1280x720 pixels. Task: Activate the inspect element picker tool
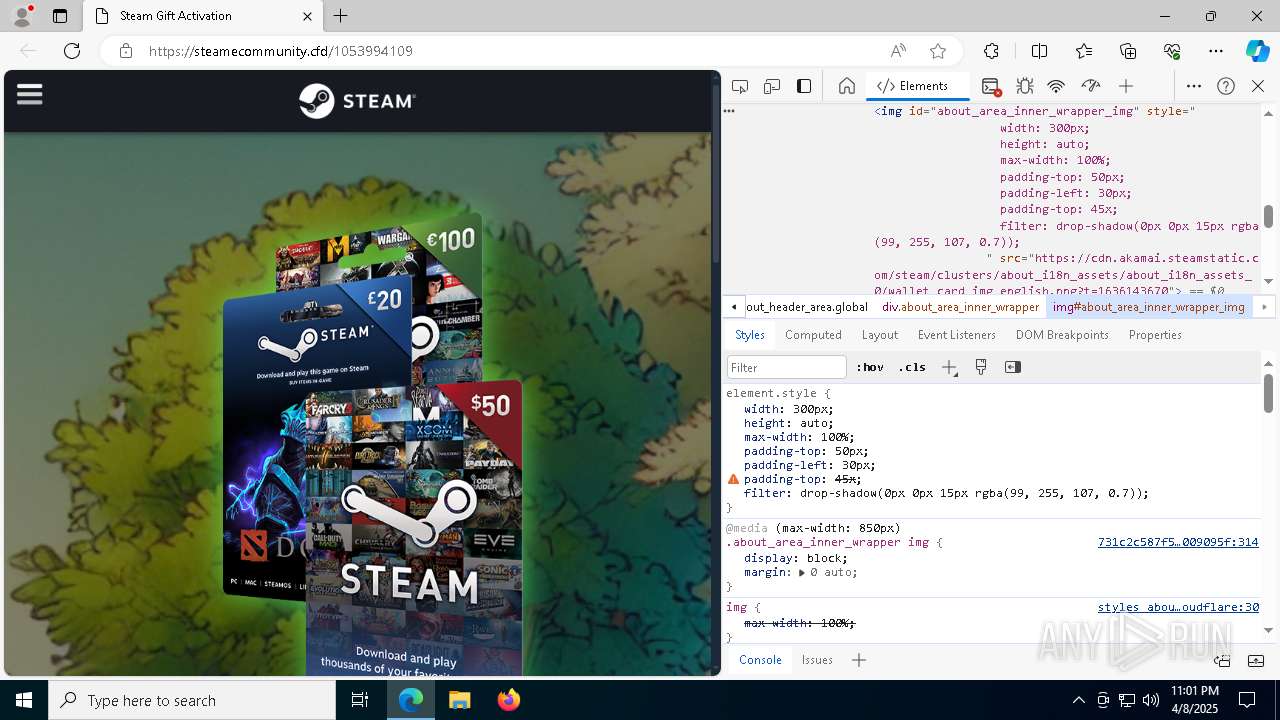click(x=740, y=86)
